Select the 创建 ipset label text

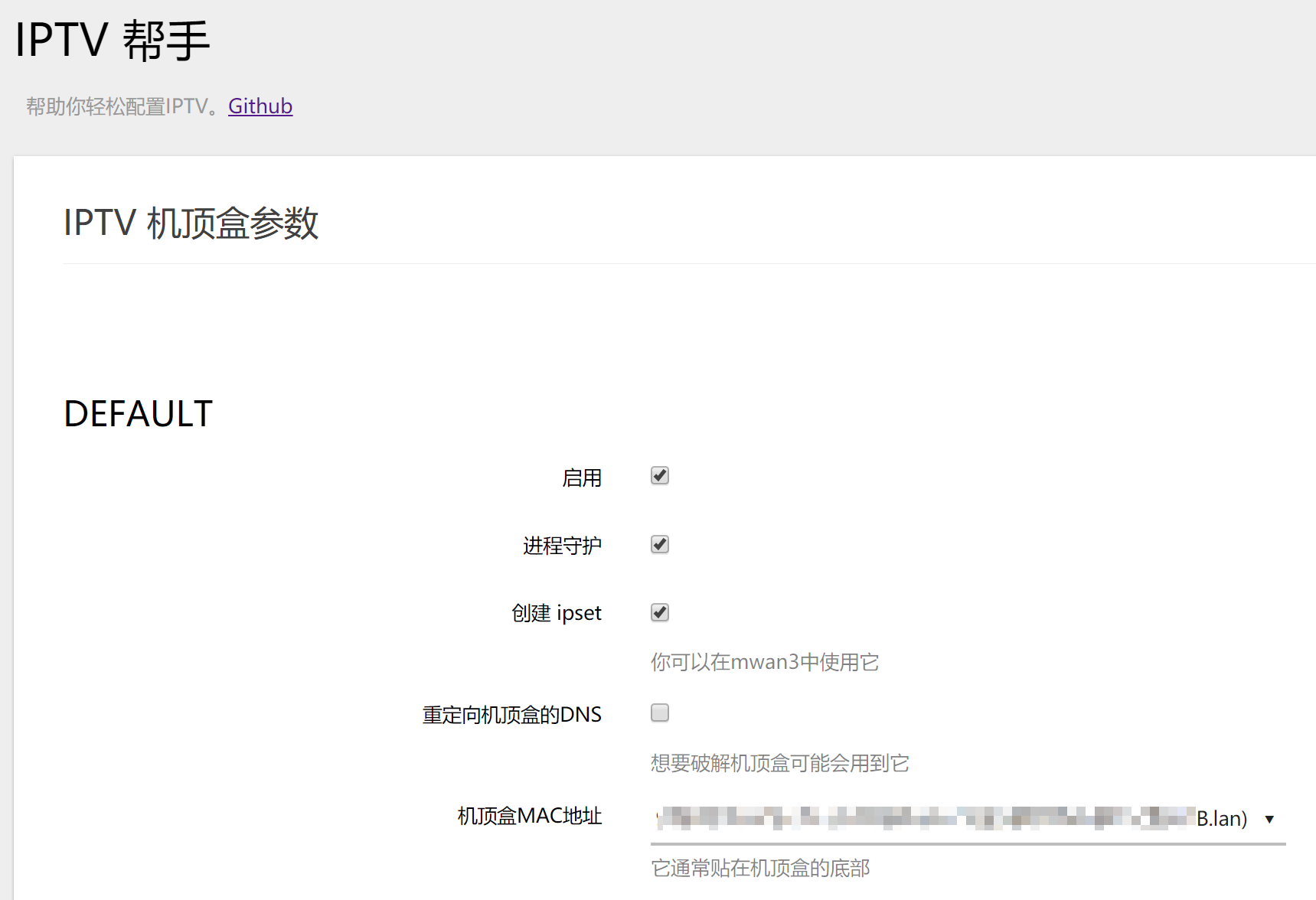tap(556, 614)
